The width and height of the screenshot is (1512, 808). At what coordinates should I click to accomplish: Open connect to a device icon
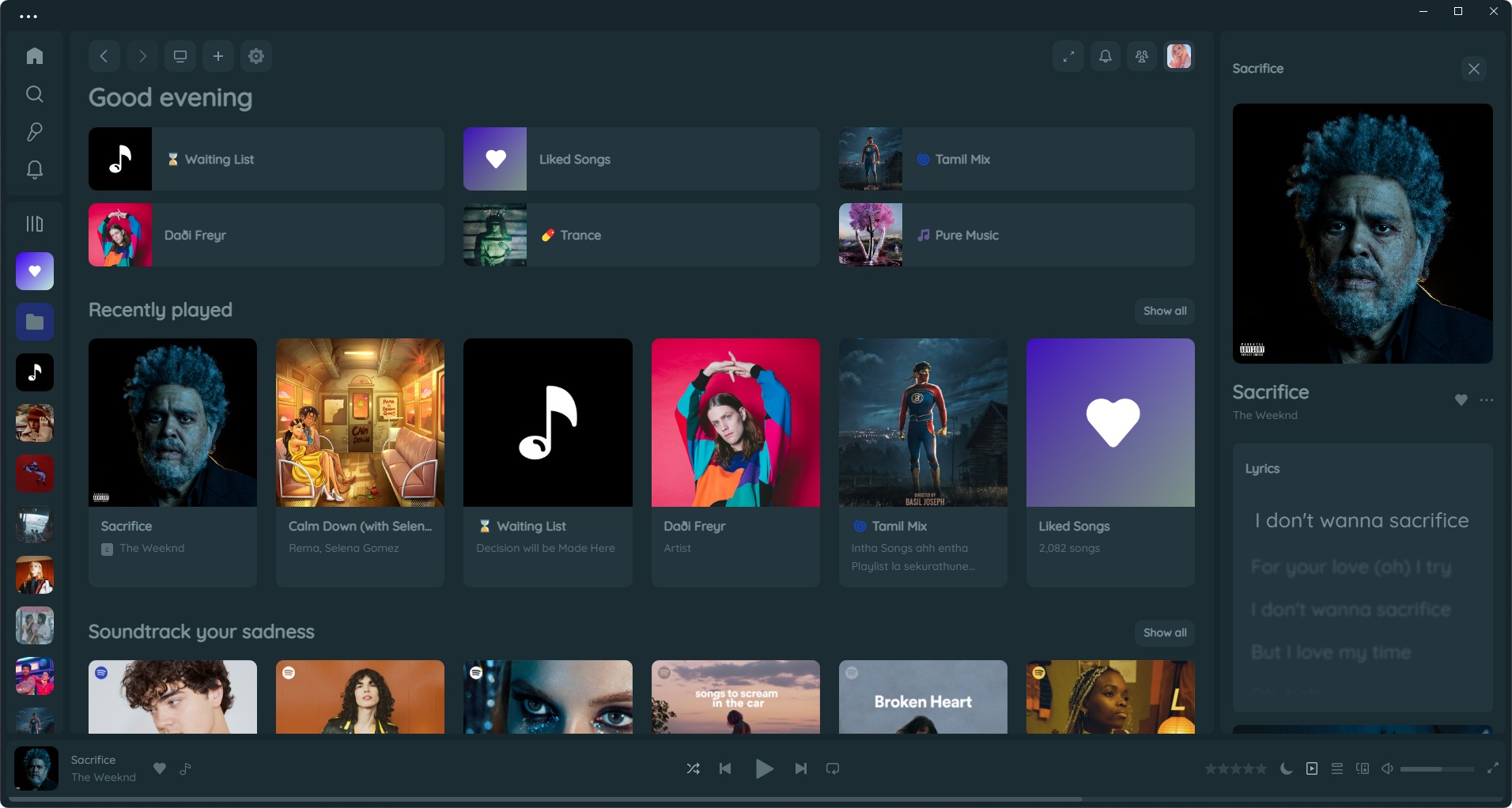tap(1363, 768)
